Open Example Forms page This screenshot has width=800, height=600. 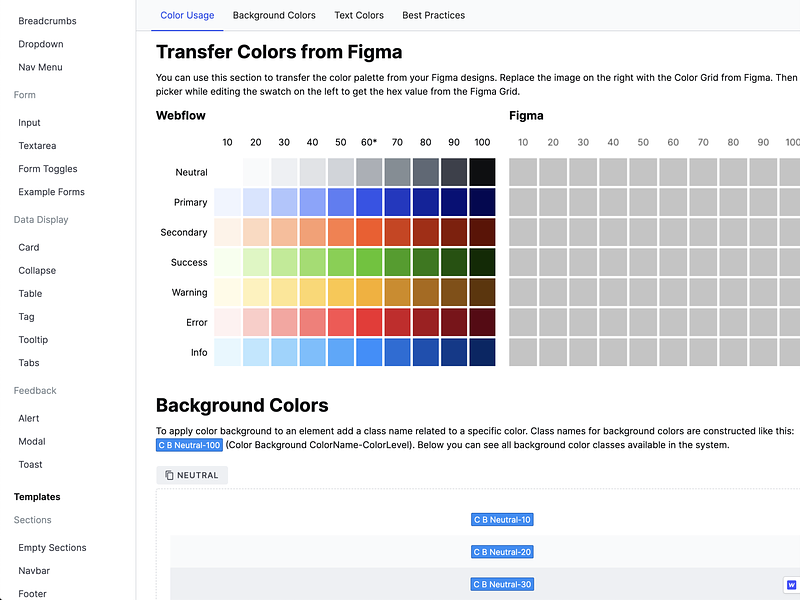pos(52,192)
